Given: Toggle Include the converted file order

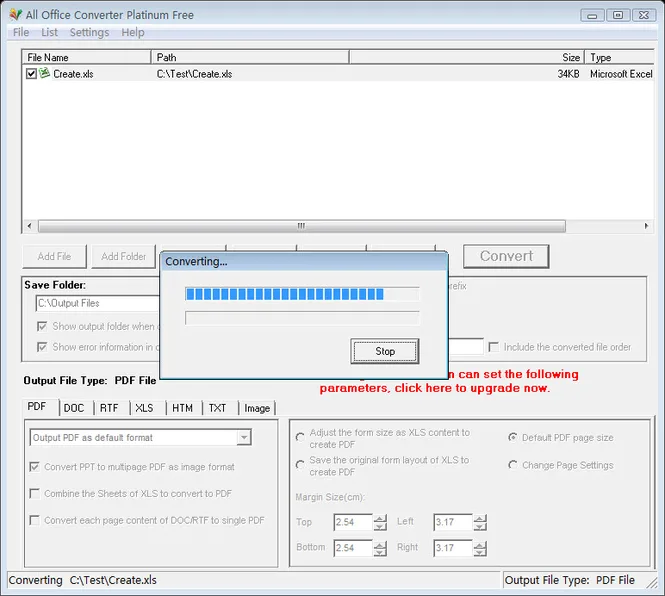Looking at the screenshot, I should [493, 347].
